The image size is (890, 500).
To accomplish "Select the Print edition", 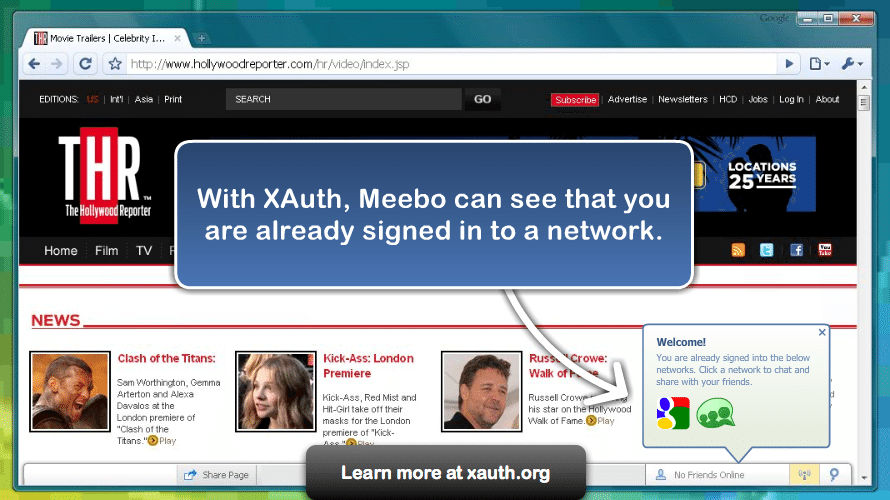I will pos(173,99).
